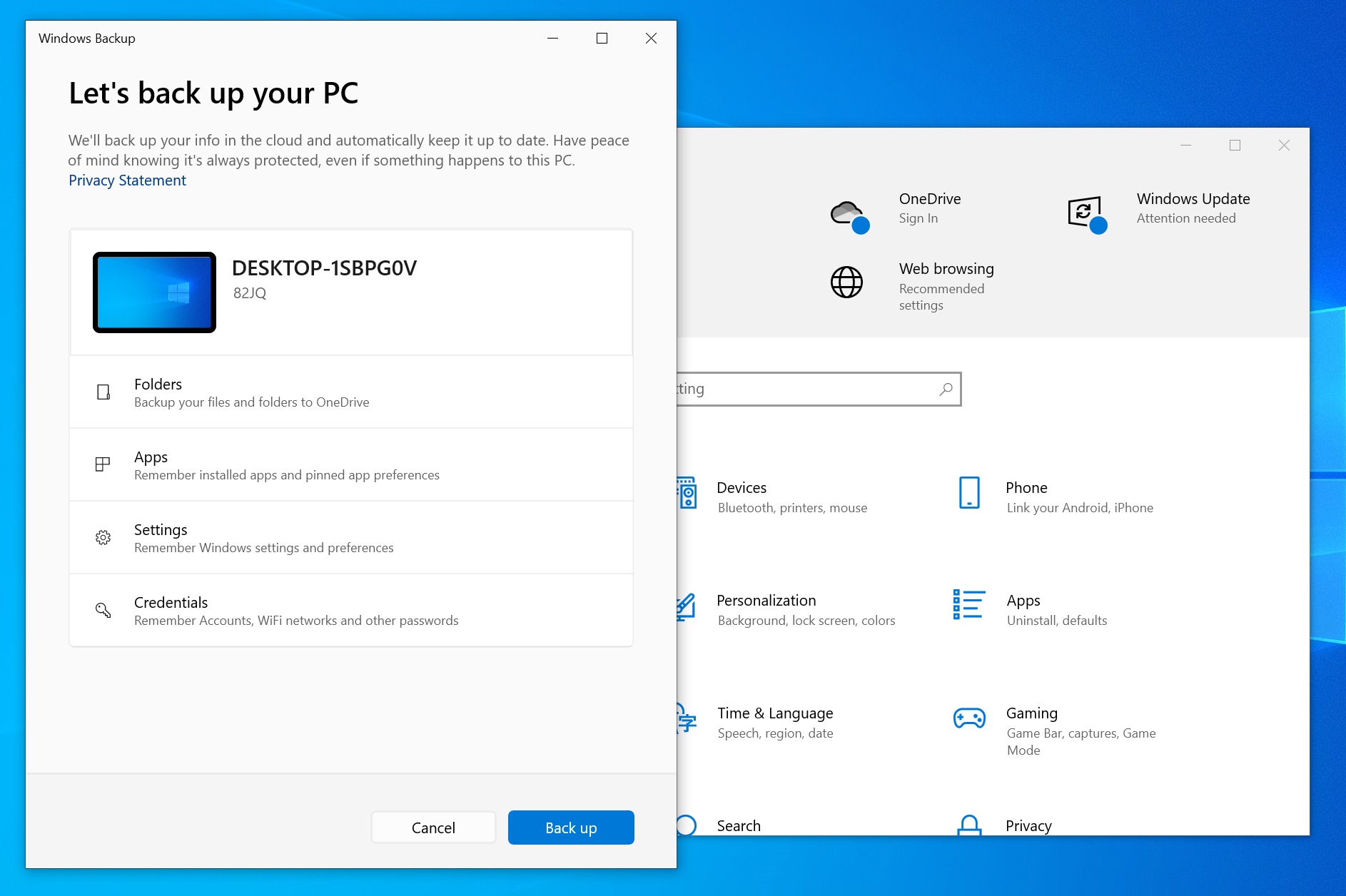Screen dimensions: 1346x896
Task: Cancel the Windows Backup dialog
Action: click(433, 827)
